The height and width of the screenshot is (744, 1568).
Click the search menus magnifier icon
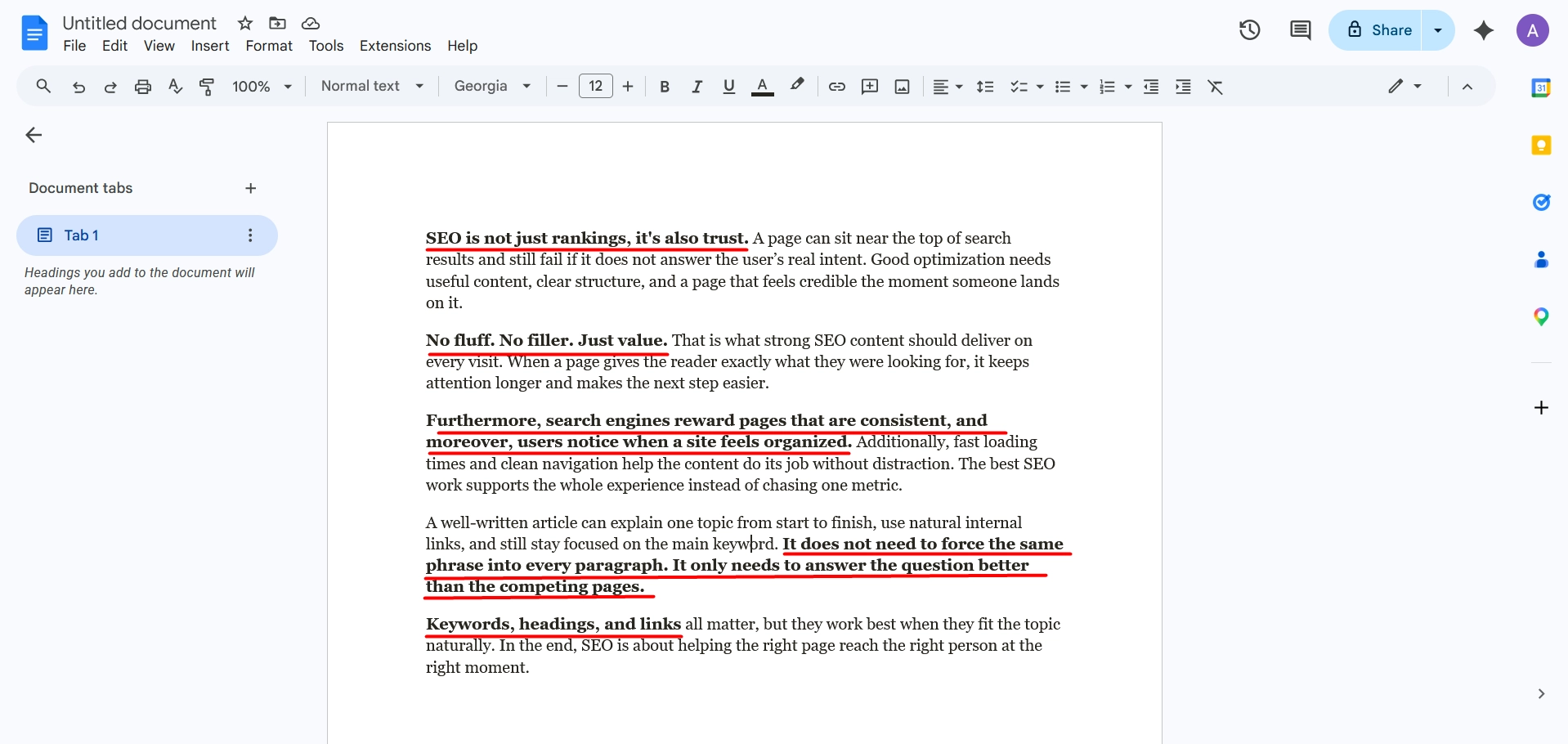(43, 86)
